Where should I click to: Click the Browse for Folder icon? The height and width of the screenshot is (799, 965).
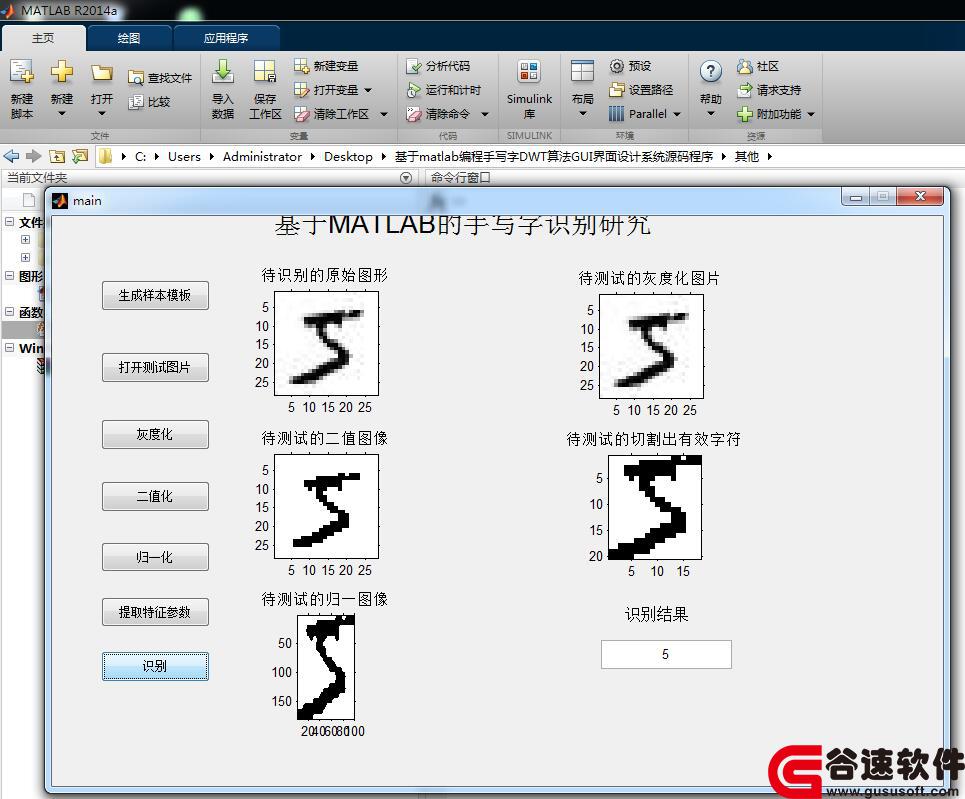[x=80, y=156]
